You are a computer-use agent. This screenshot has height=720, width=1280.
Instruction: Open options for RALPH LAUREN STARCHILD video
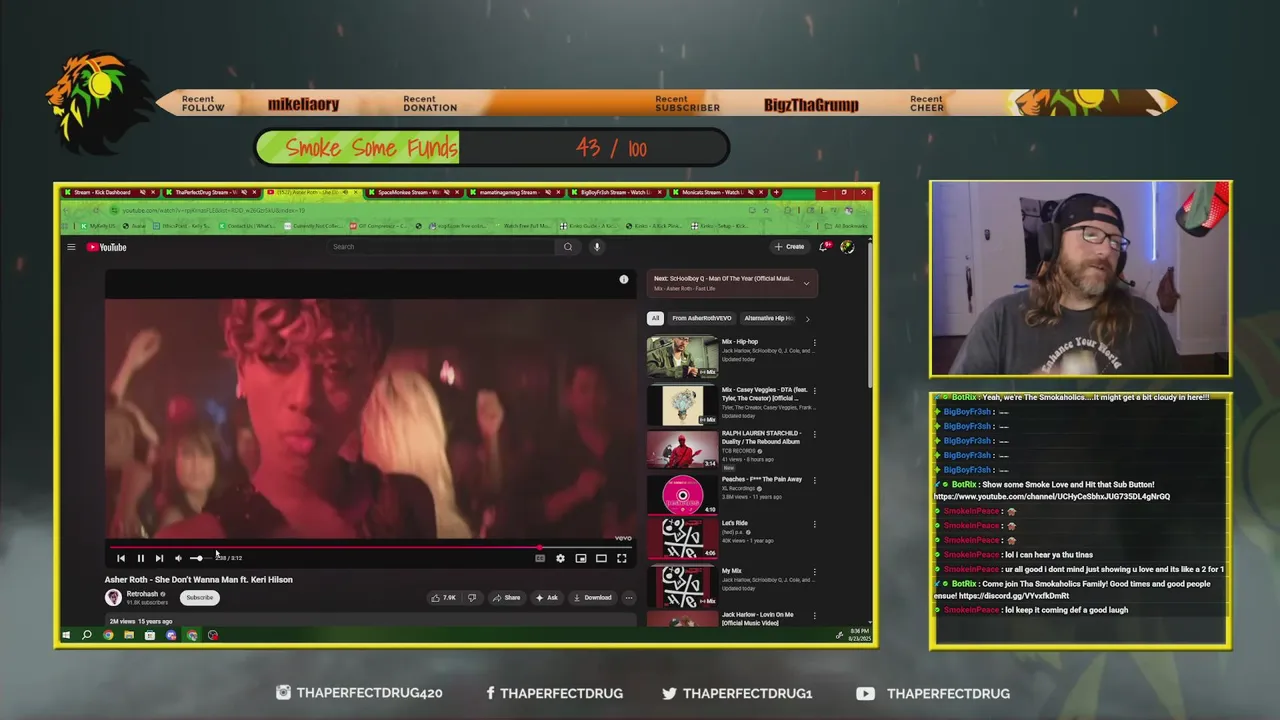(814, 434)
